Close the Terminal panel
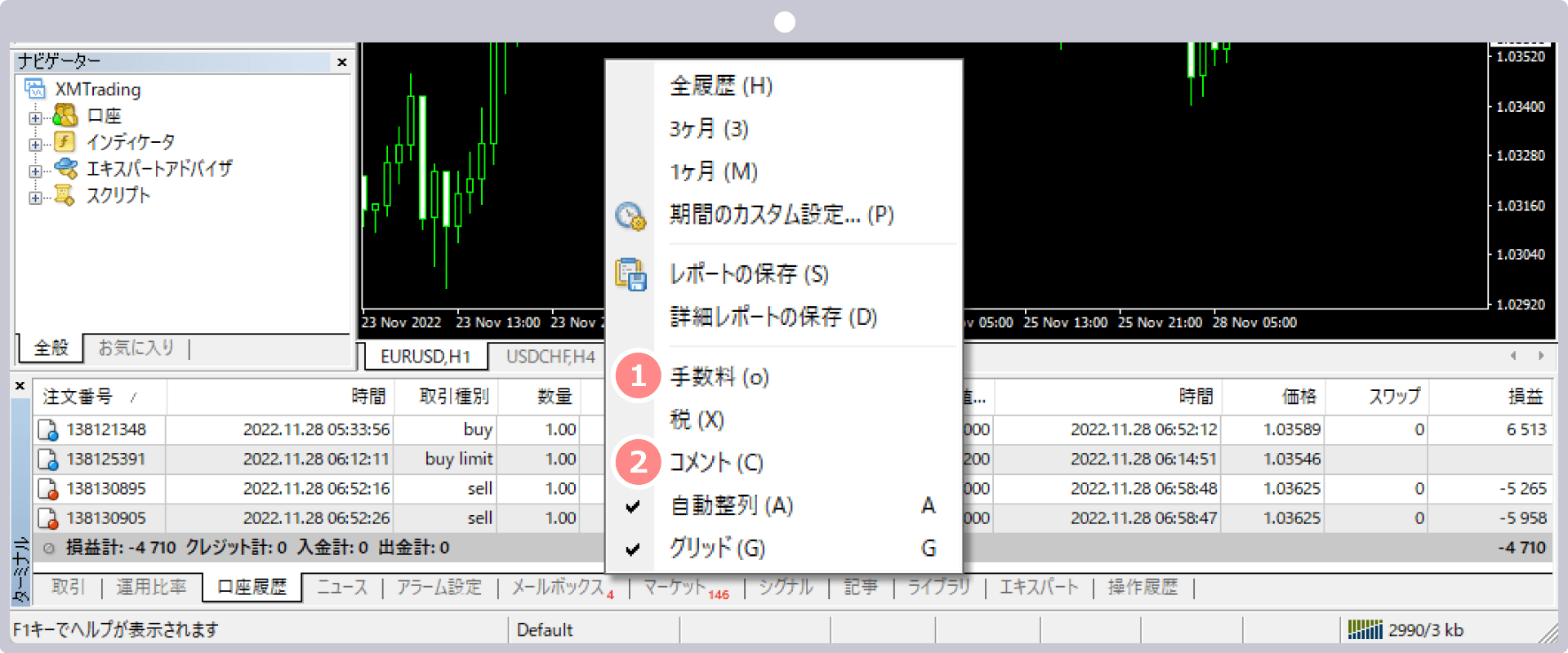 [x=20, y=385]
